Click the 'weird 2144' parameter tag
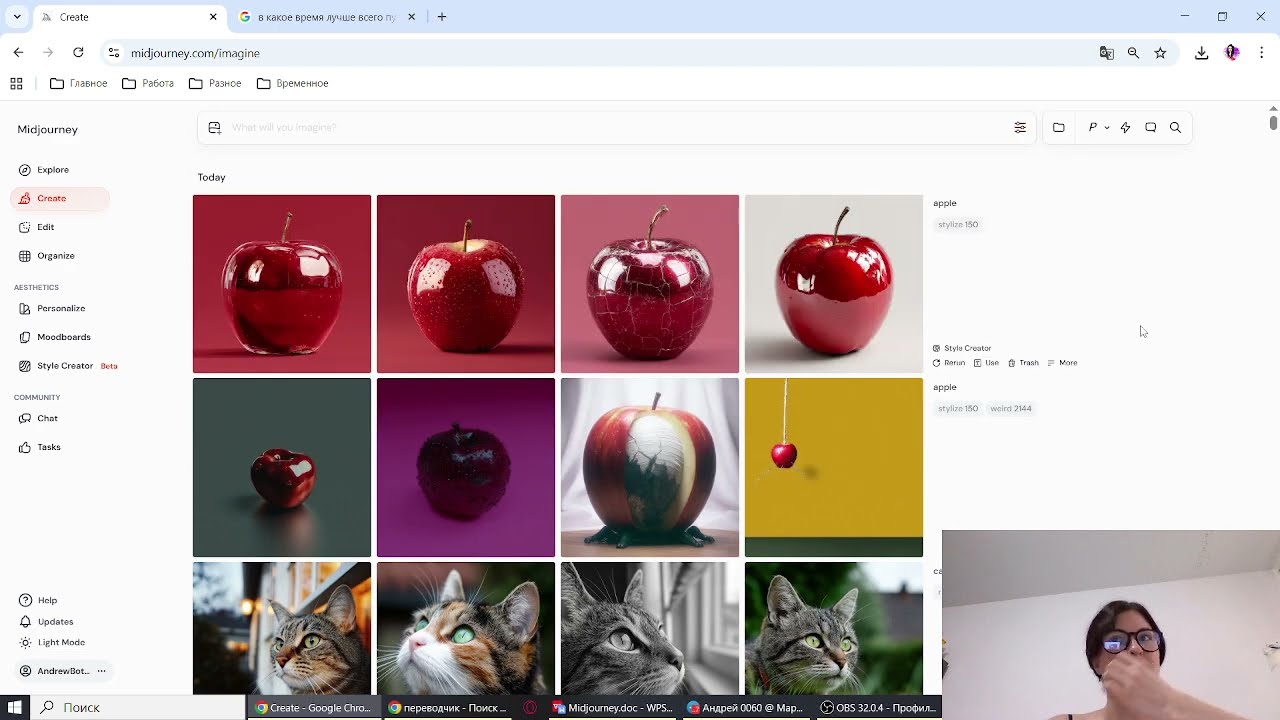The height and width of the screenshot is (720, 1280). pos(1011,409)
